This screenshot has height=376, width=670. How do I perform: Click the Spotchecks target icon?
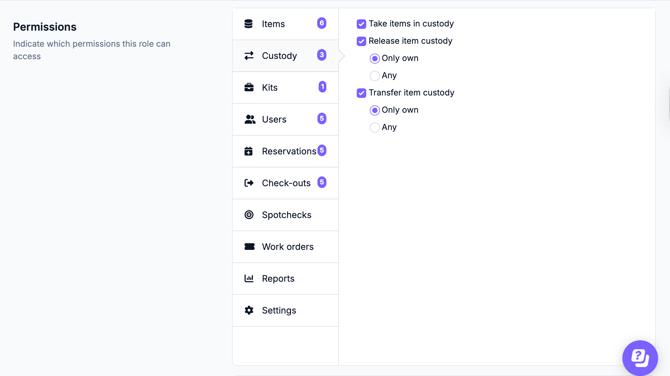click(249, 214)
